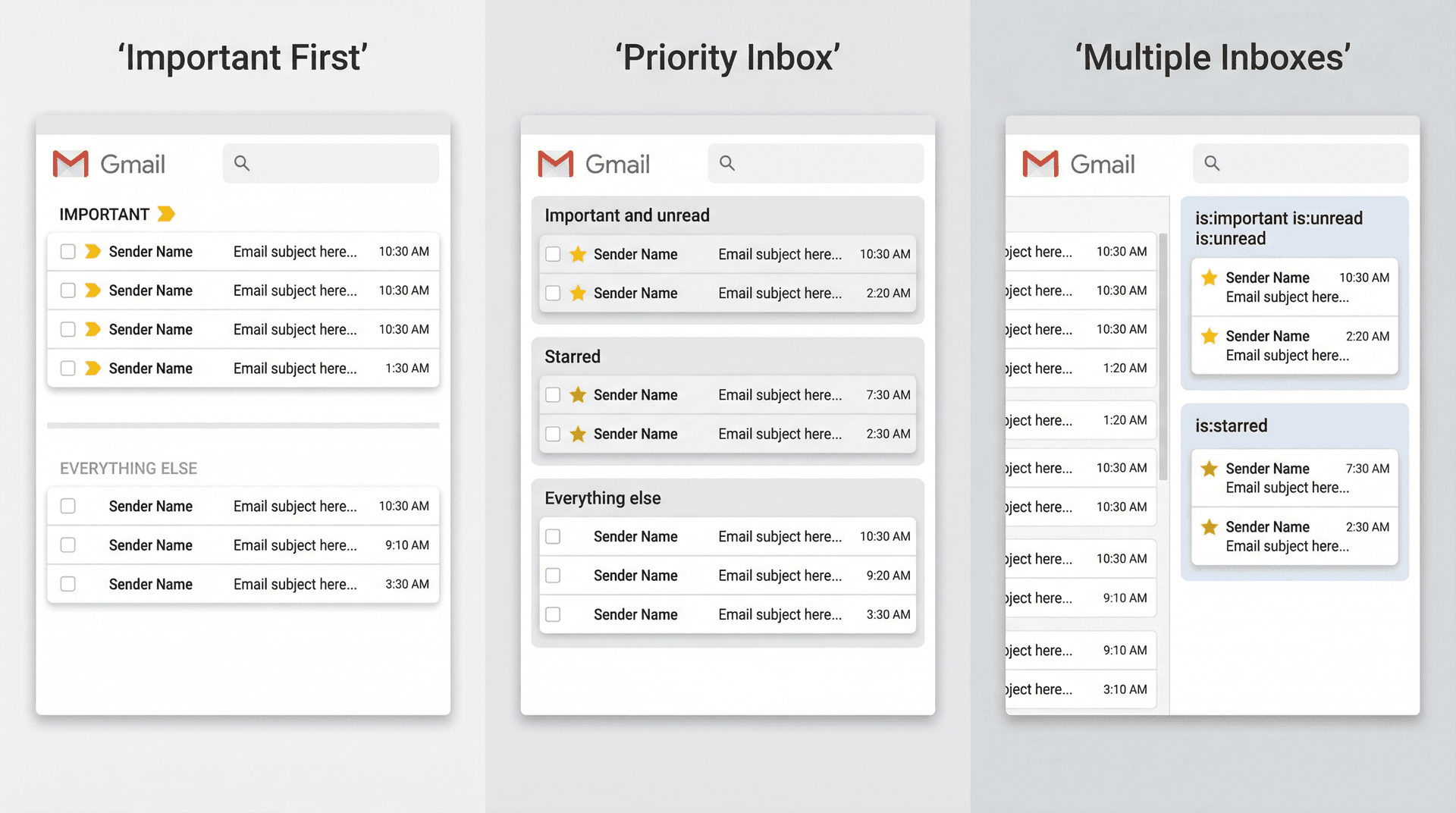Collapse the Starred section header

pos(572,356)
